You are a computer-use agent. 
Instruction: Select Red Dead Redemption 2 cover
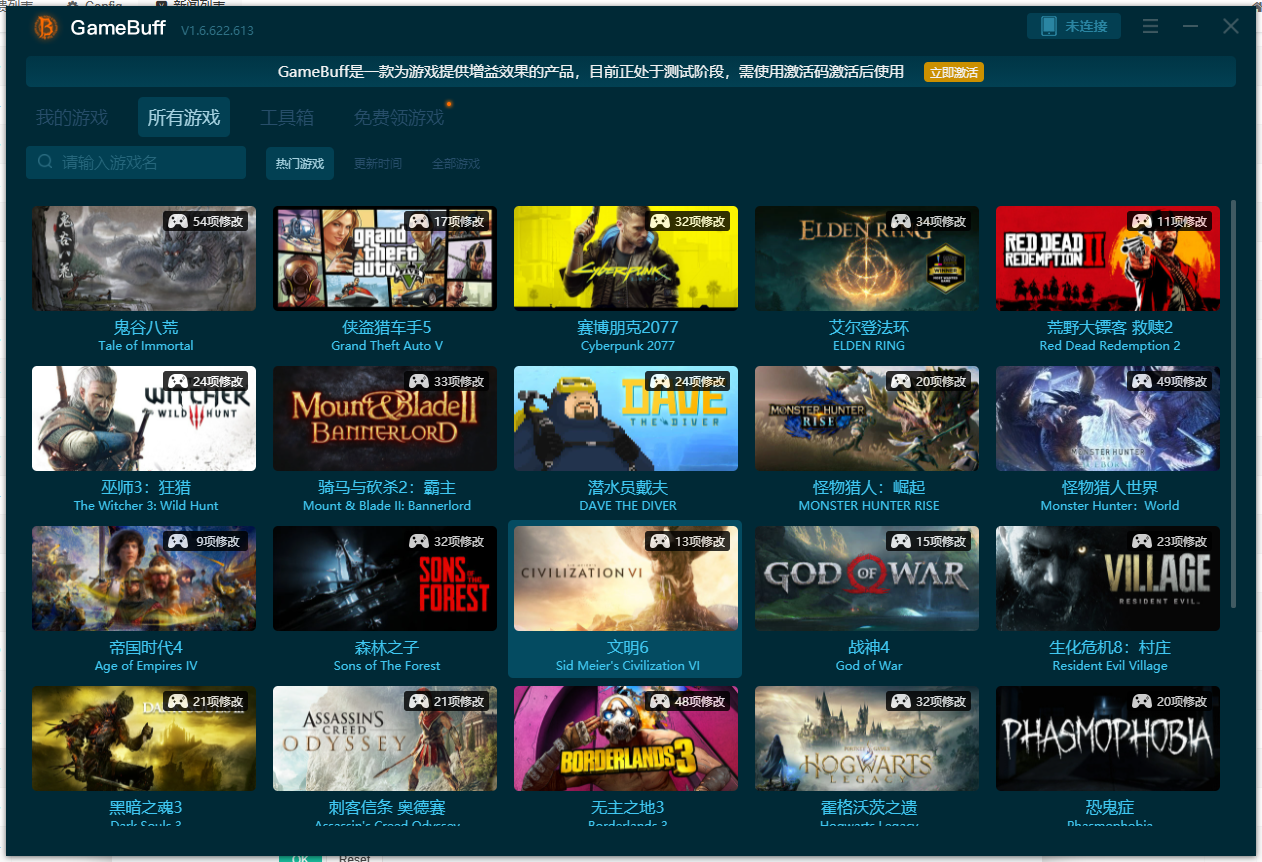pos(1108,259)
